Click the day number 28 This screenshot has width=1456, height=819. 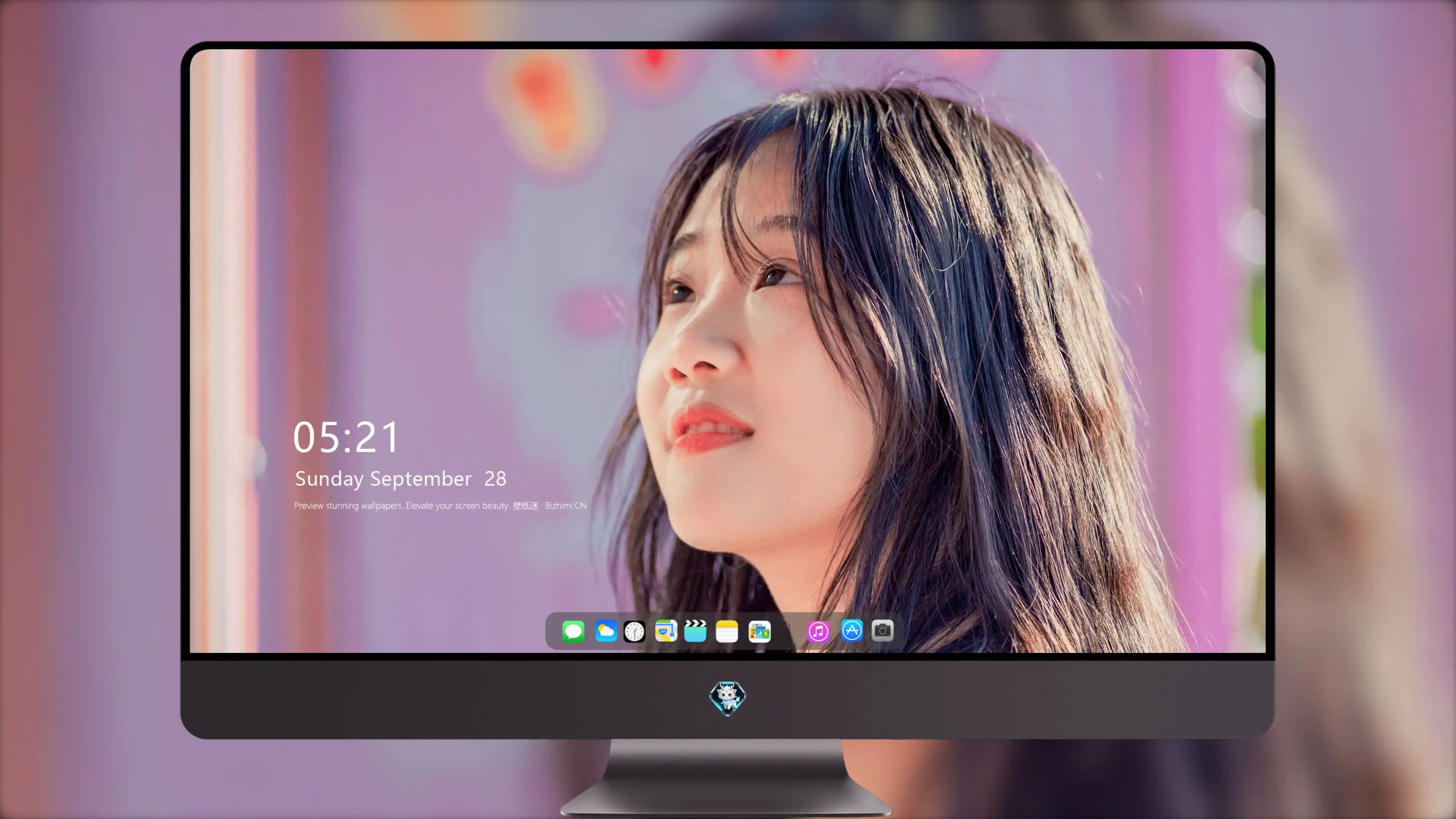pyautogui.click(x=495, y=479)
